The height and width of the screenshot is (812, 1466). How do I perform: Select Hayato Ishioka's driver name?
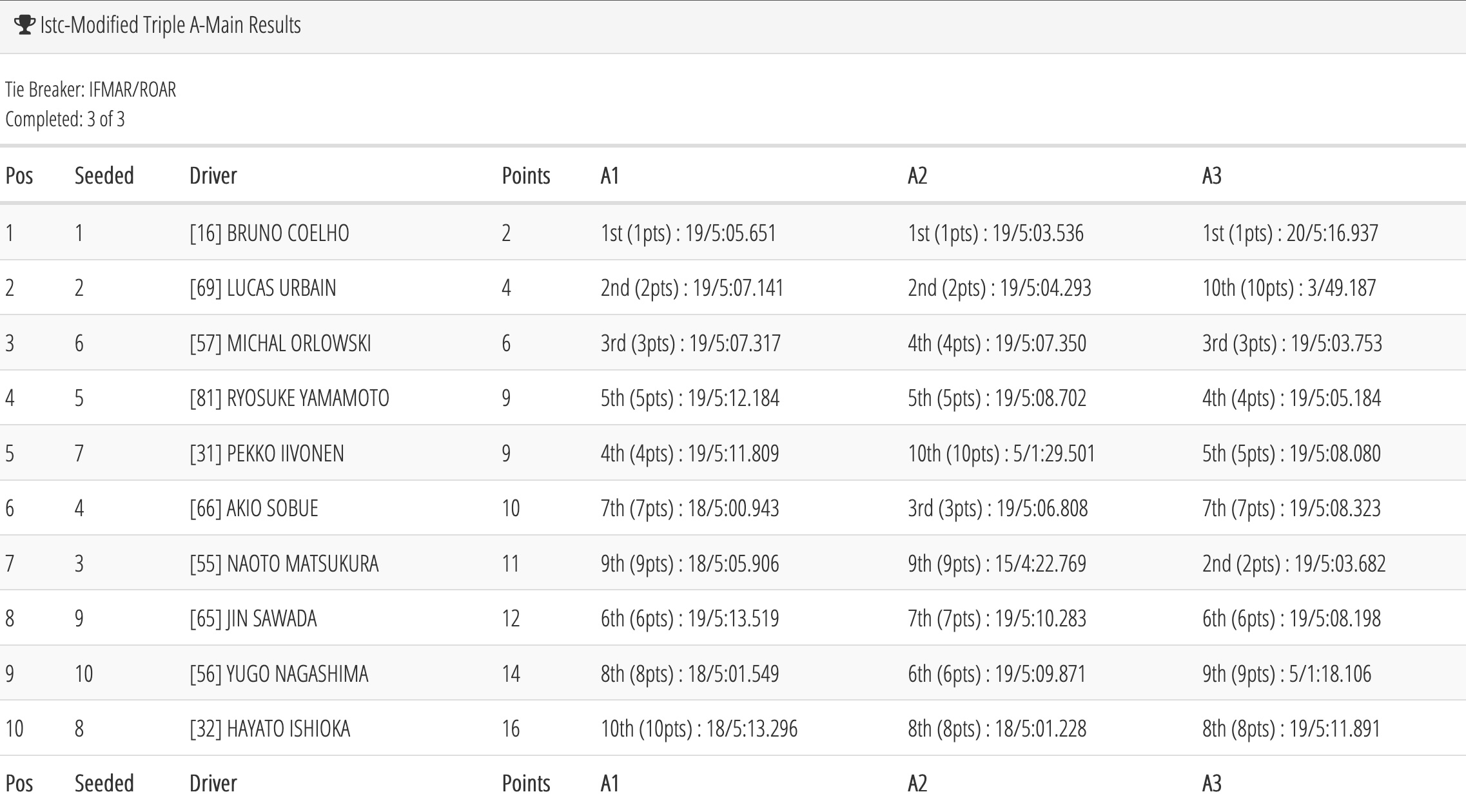(270, 728)
